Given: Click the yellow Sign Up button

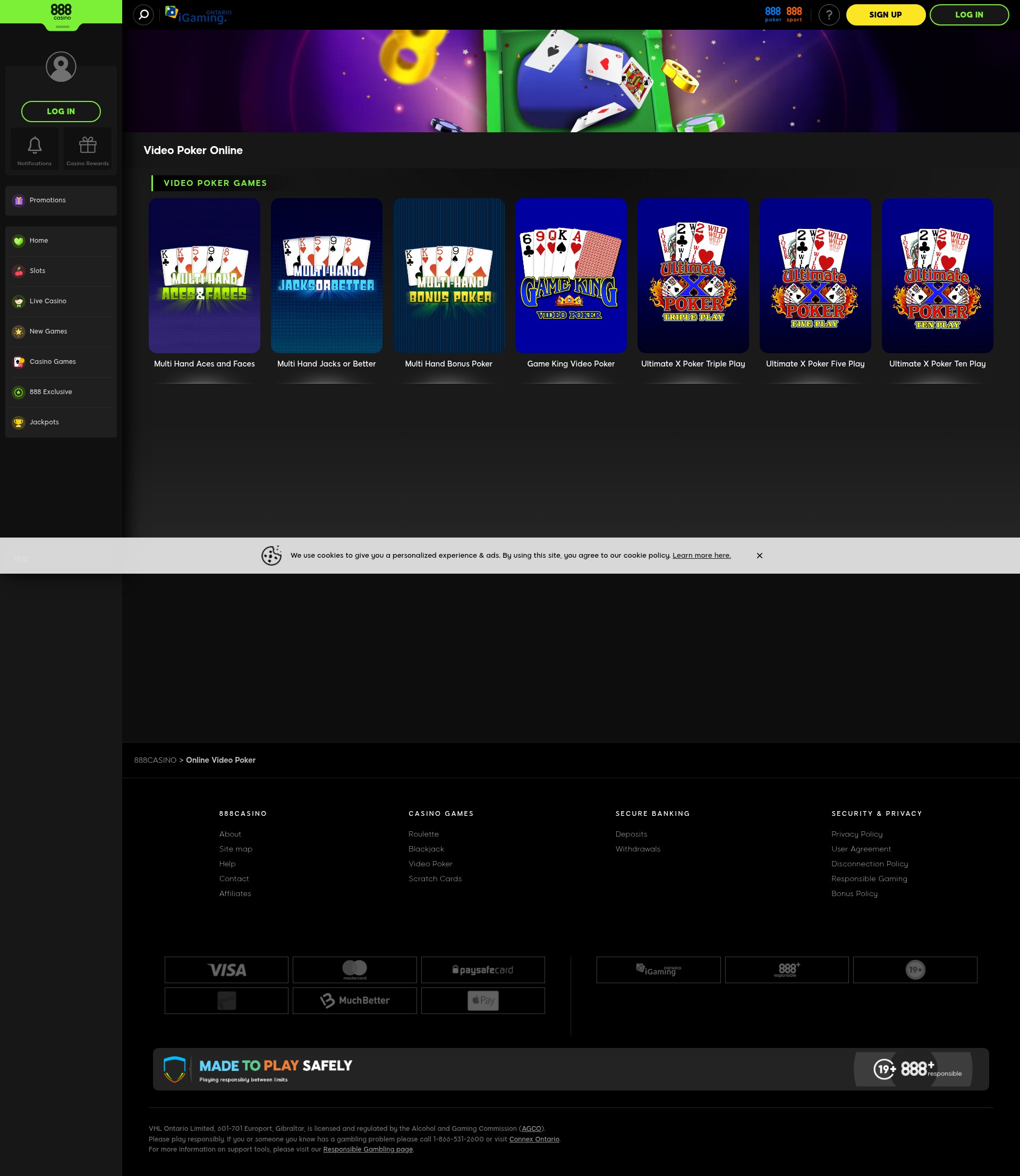Looking at the screenshot, I should [x=886, y=15].
